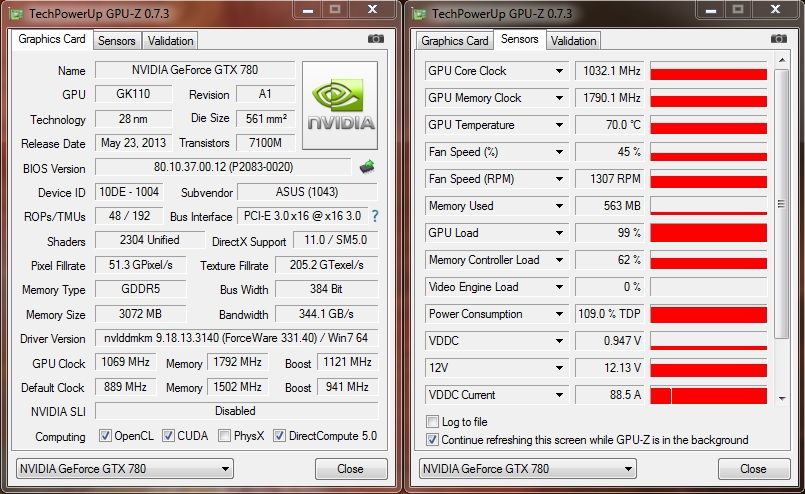Open the Power Consumption sensor dropdown

(x=560, y=314)
